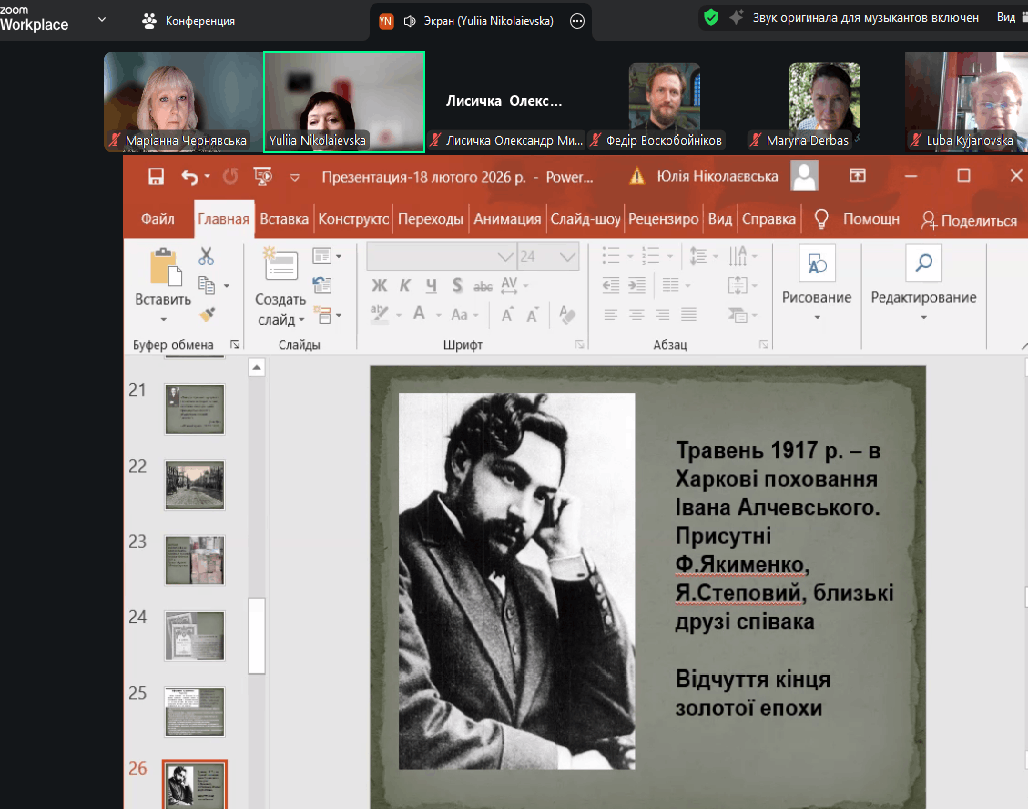Image resolution: width=1028 pixels, height=809 pixels.
Task: Switch to the Вставка ribbon tab
Action: (284, 219)
